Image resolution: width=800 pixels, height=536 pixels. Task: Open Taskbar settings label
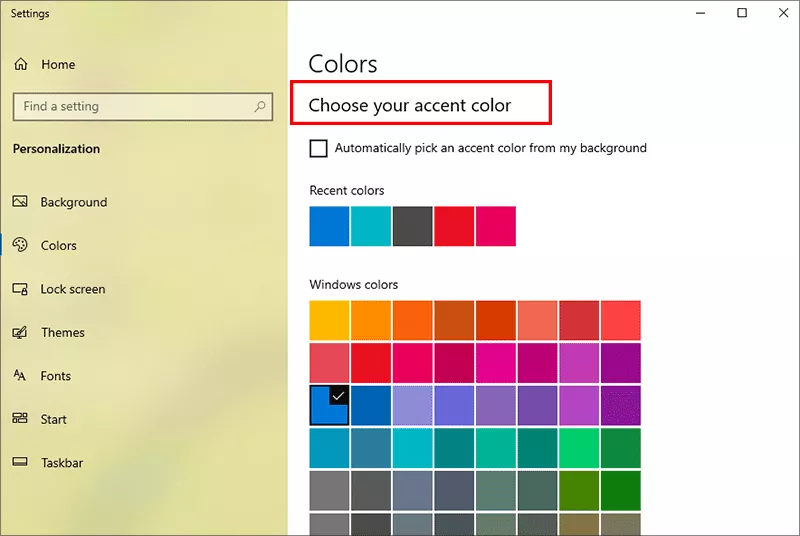[62, 463]
